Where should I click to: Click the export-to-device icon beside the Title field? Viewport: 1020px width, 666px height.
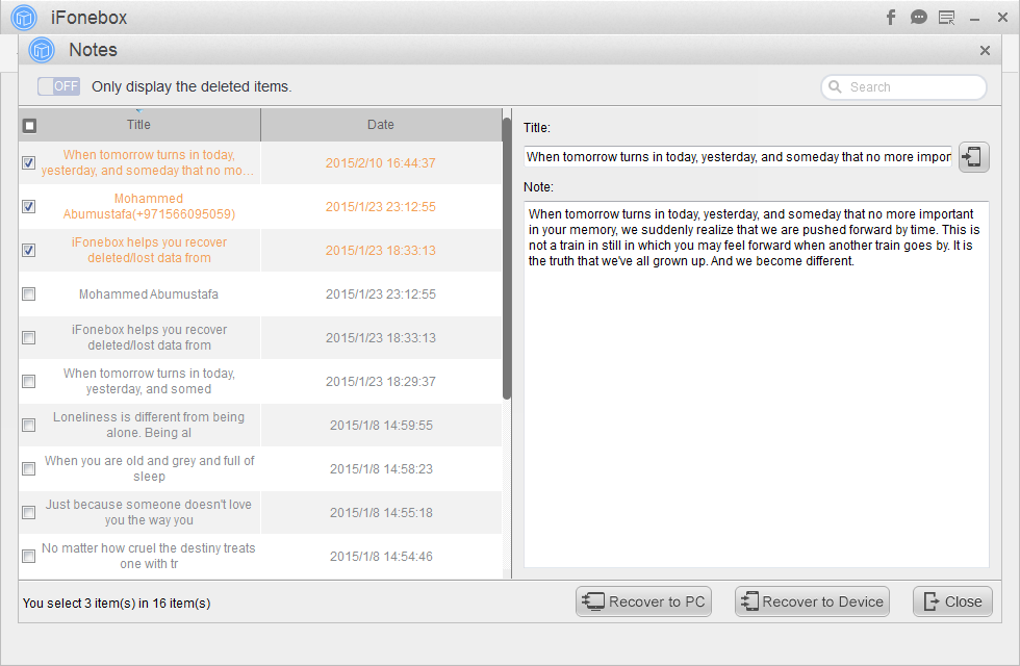(972, 156)
